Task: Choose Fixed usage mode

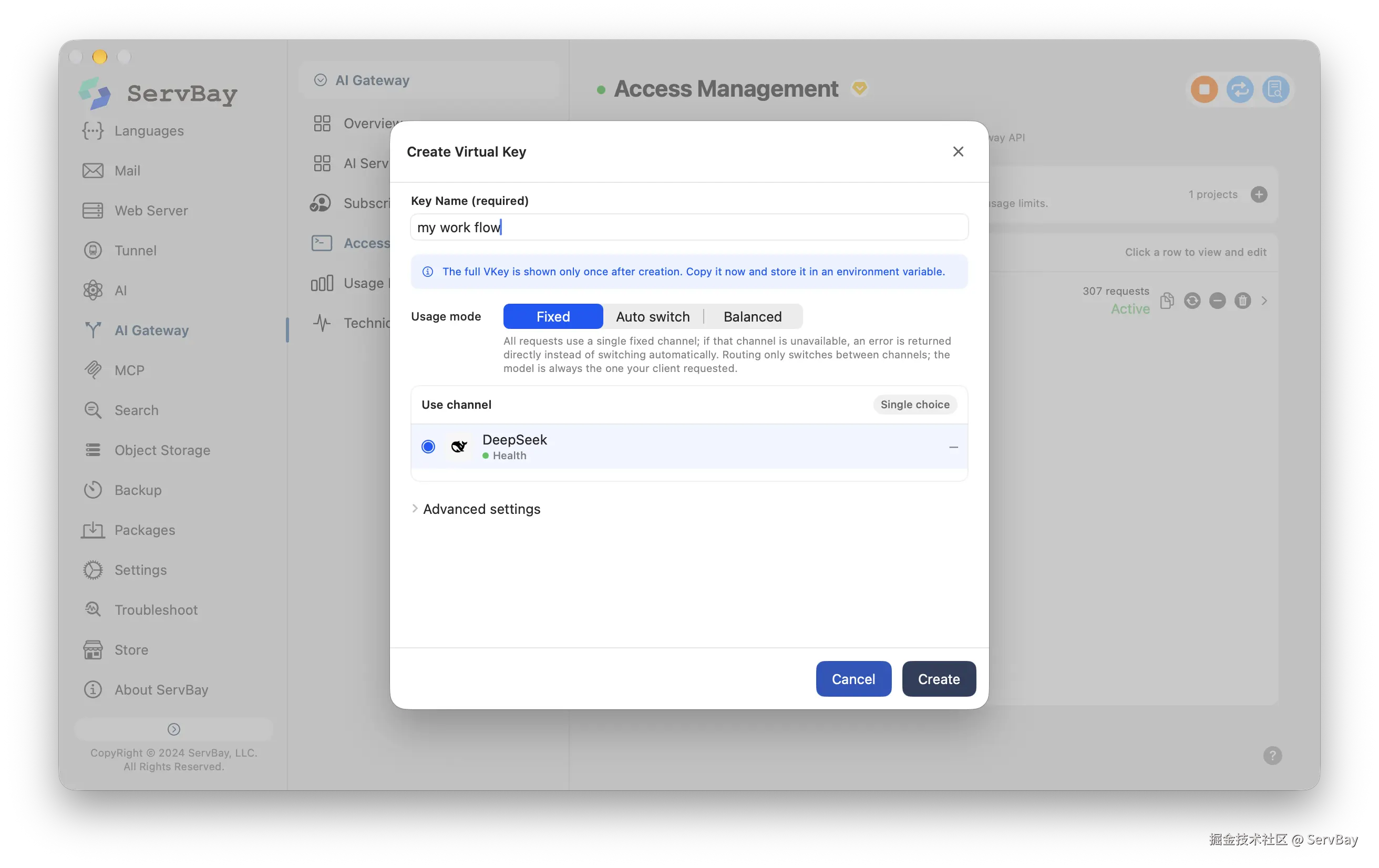Action: (x=553, y=317)
